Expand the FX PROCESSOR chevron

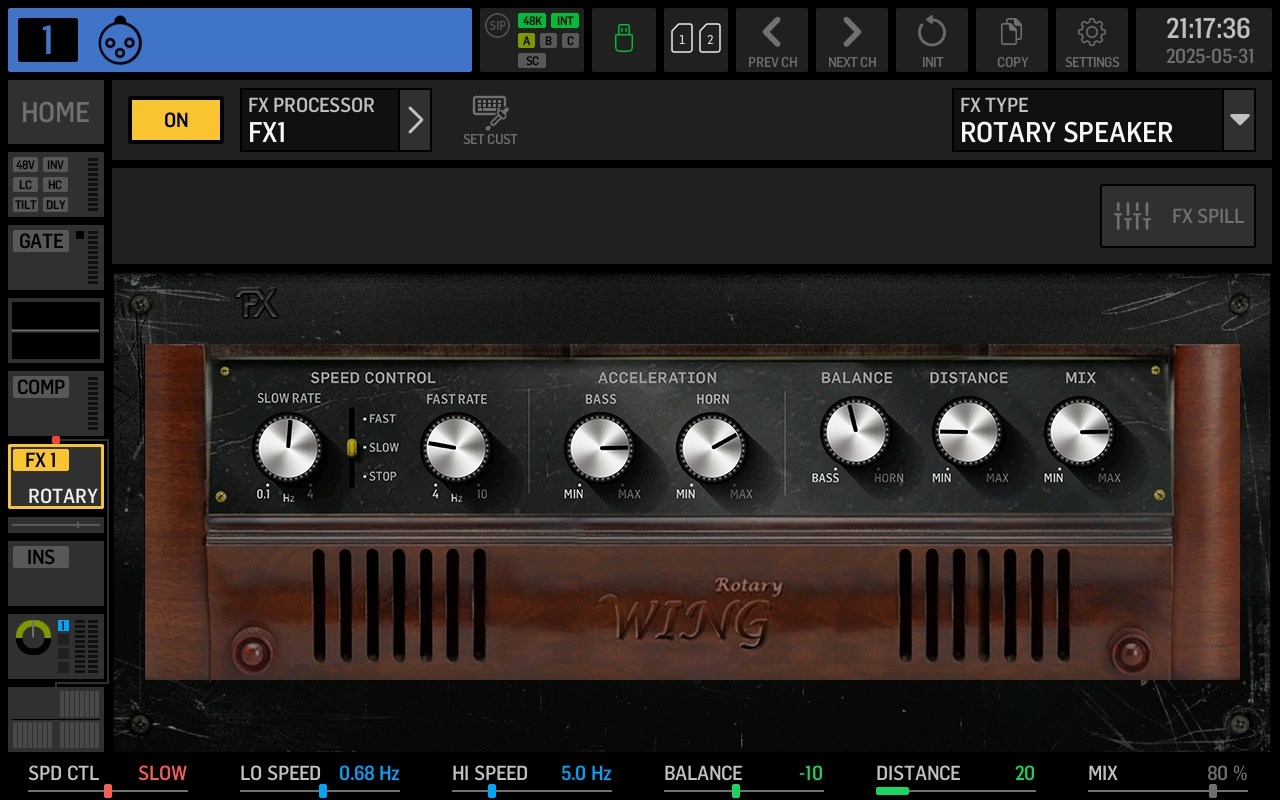(x=416, y=120)
